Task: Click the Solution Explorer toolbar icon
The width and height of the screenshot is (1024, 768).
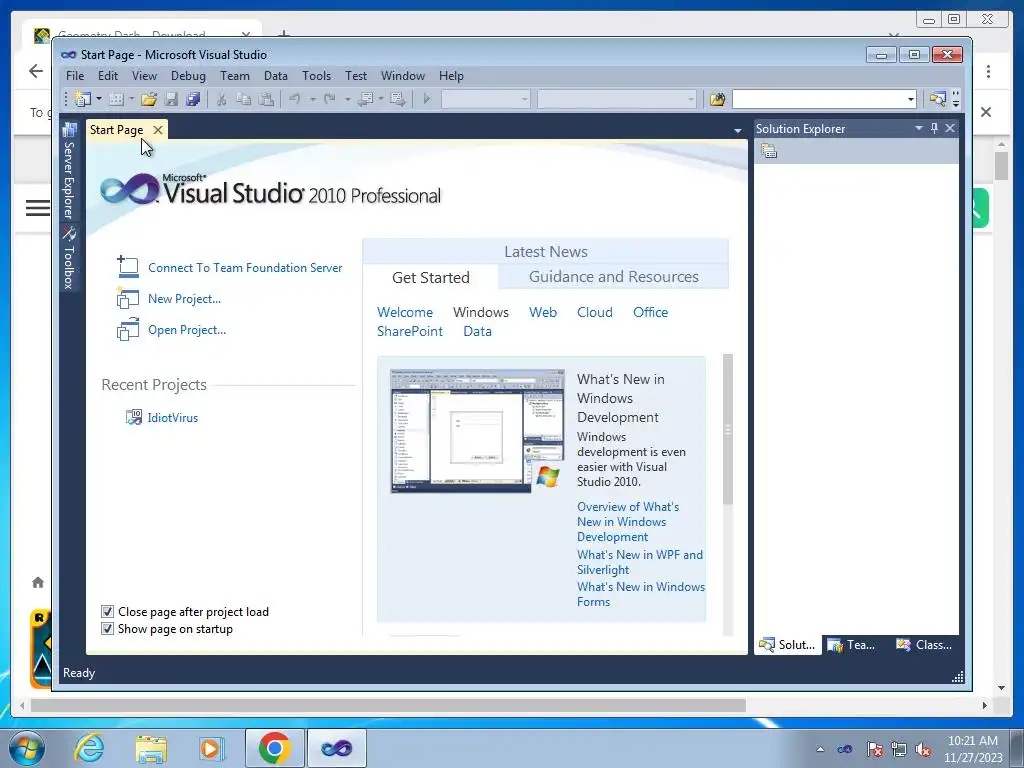Action: [938, 99]
